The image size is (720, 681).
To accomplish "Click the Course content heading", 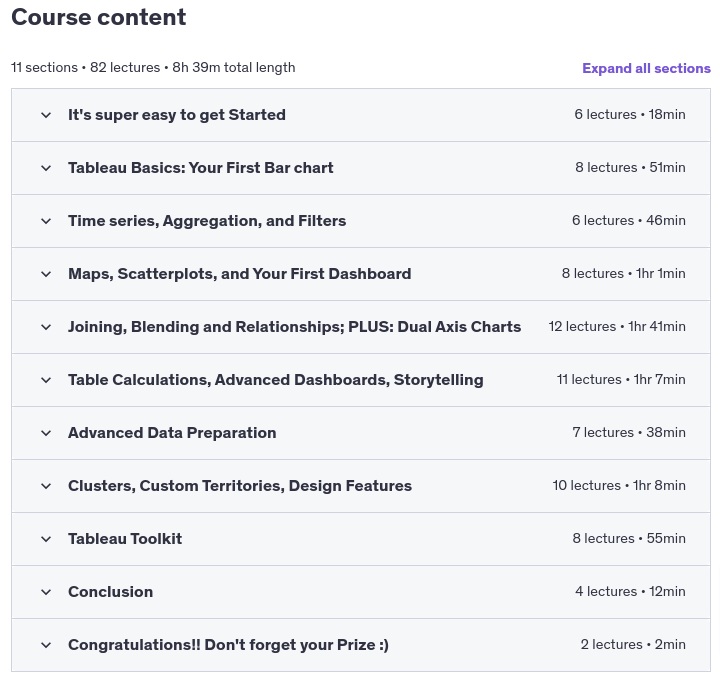I will 99,17.
